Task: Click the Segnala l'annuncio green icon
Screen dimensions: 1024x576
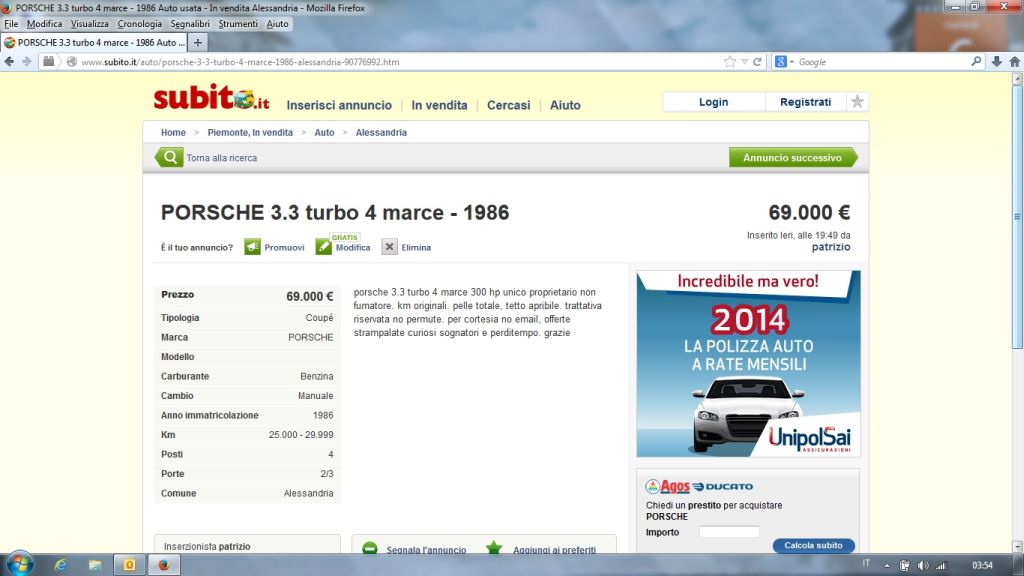Action: 370,549
